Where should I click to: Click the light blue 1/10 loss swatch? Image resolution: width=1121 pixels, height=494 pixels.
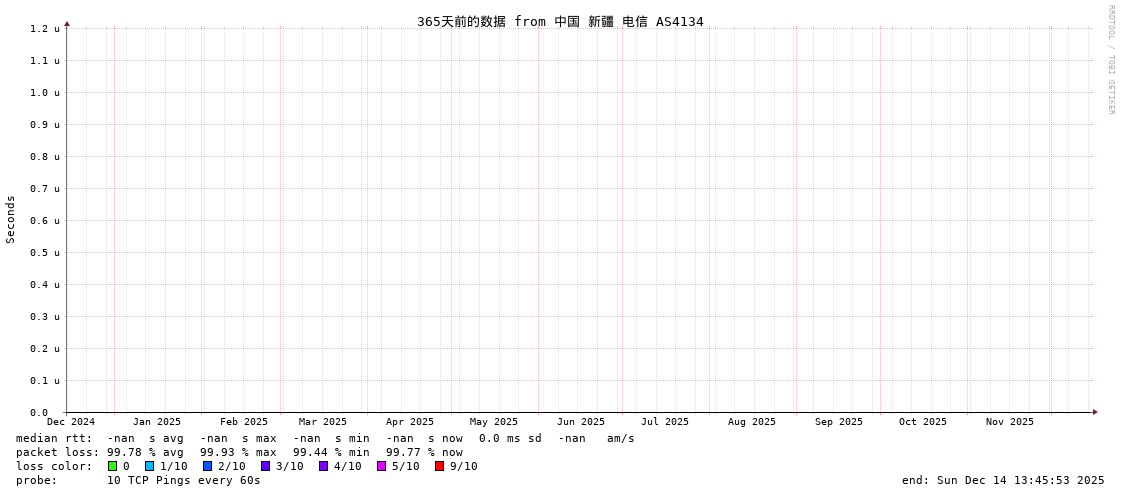[150, 466]
